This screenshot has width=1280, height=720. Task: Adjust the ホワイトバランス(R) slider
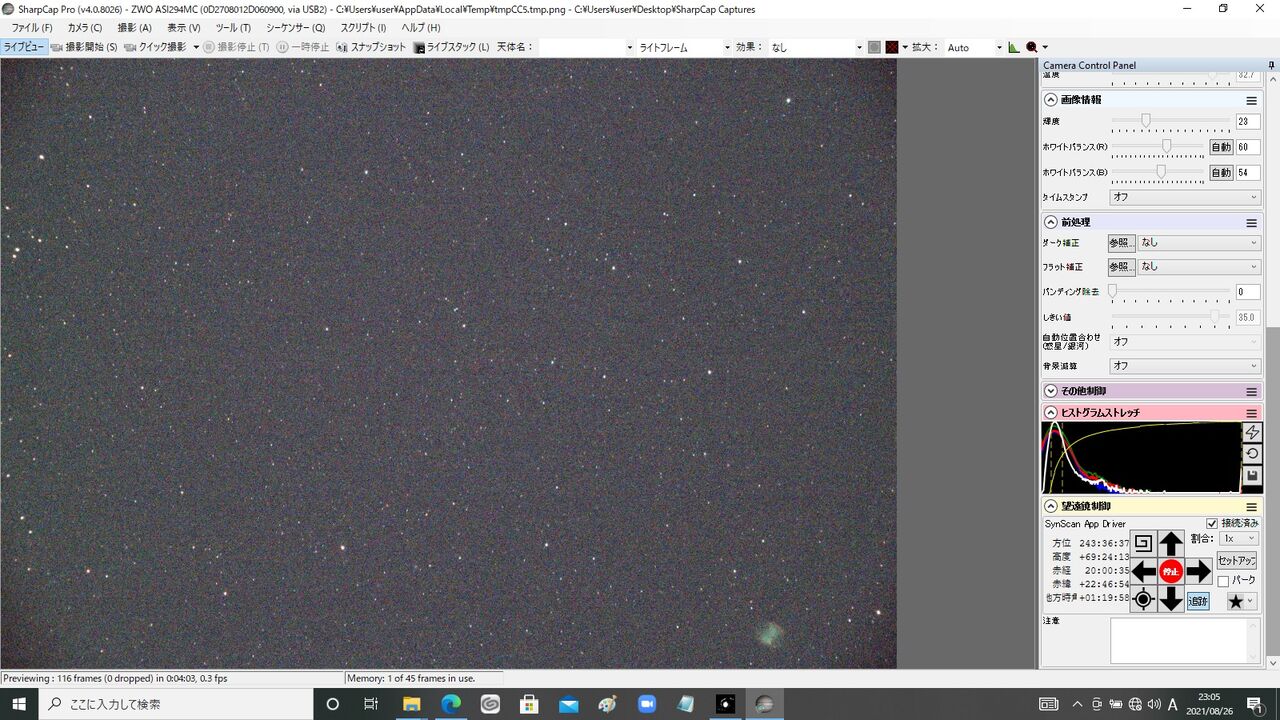click(x=1157, y=146)
